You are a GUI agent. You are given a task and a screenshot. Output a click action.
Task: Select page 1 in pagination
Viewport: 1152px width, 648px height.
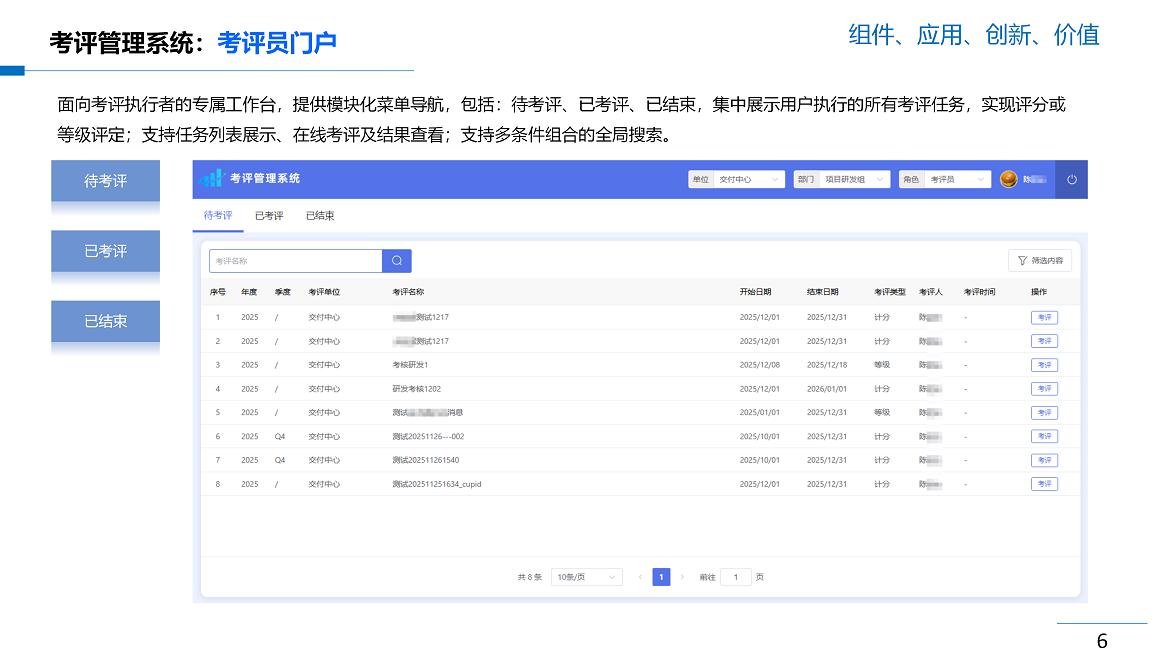(x=661, y=577)
